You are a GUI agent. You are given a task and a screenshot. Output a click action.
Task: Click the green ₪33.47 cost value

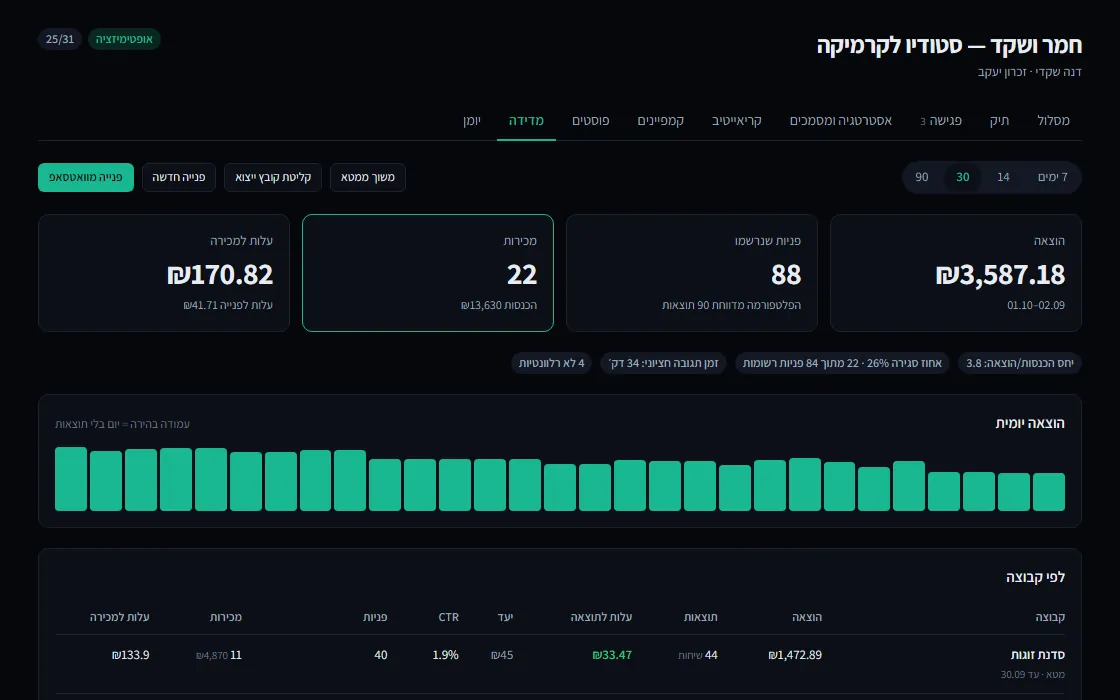pos(612,655)
